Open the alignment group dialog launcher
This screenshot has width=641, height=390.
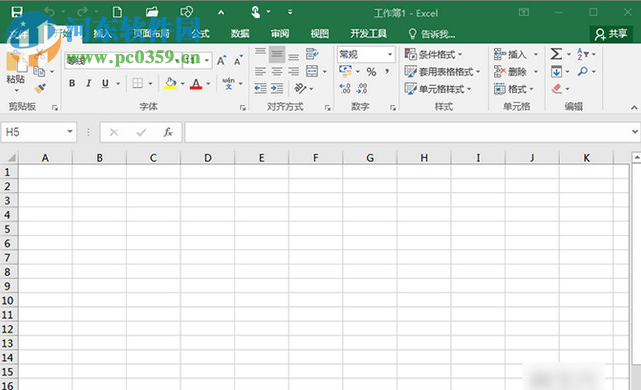click(327, 108)
